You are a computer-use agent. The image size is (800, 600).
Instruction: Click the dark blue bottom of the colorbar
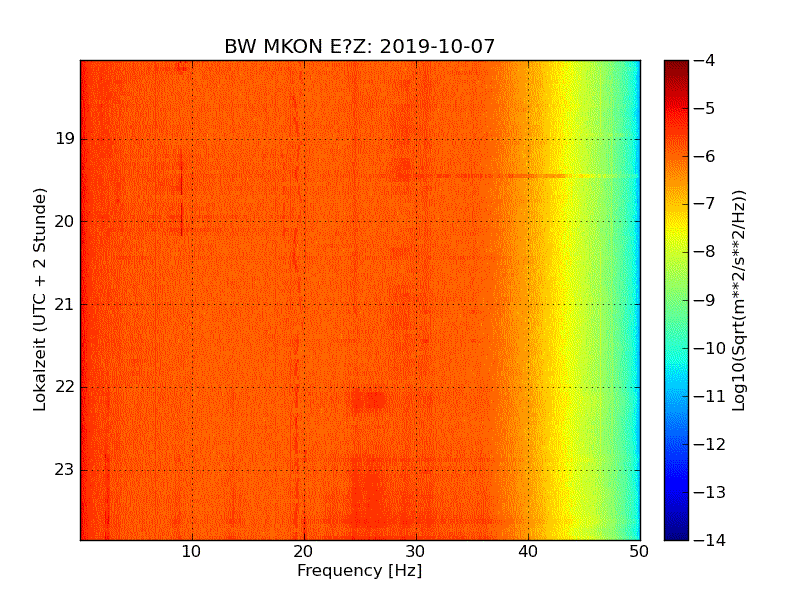pyautogui.click(x=677, y=533)
